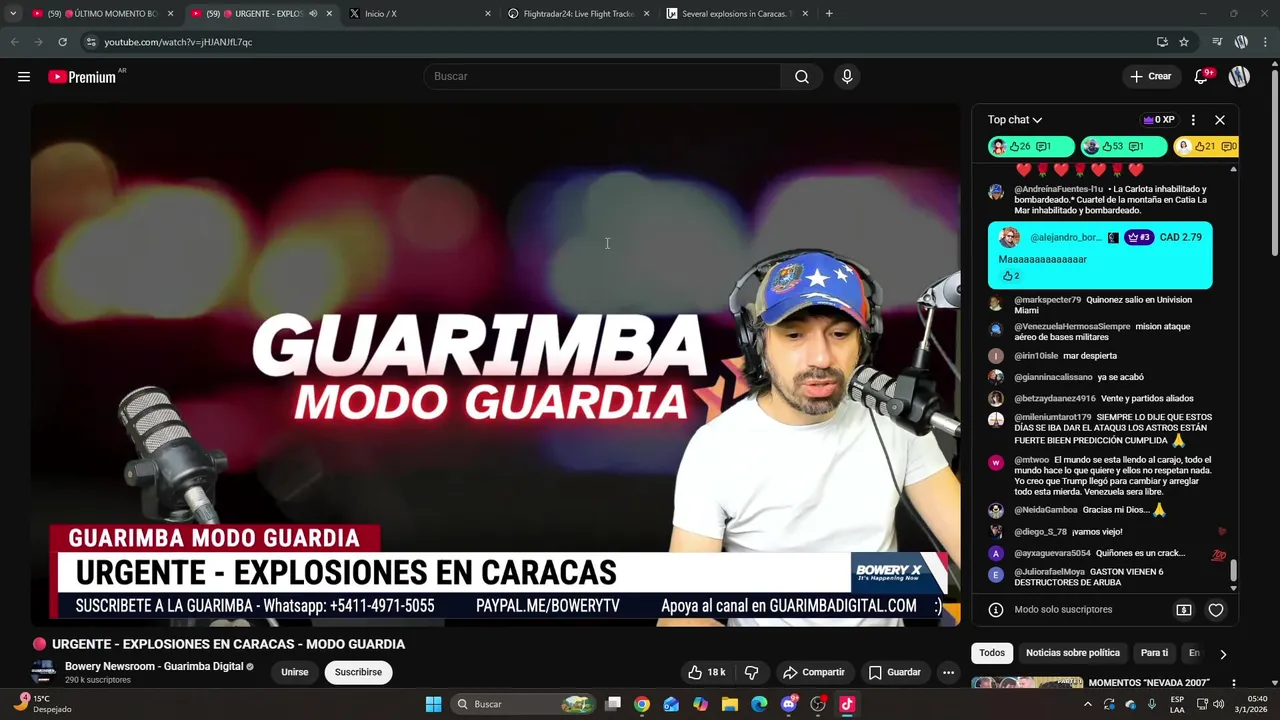Switch to ÚLTIMO MOMENTO browser tab
1280x720 pixels.
click(102, 13)
